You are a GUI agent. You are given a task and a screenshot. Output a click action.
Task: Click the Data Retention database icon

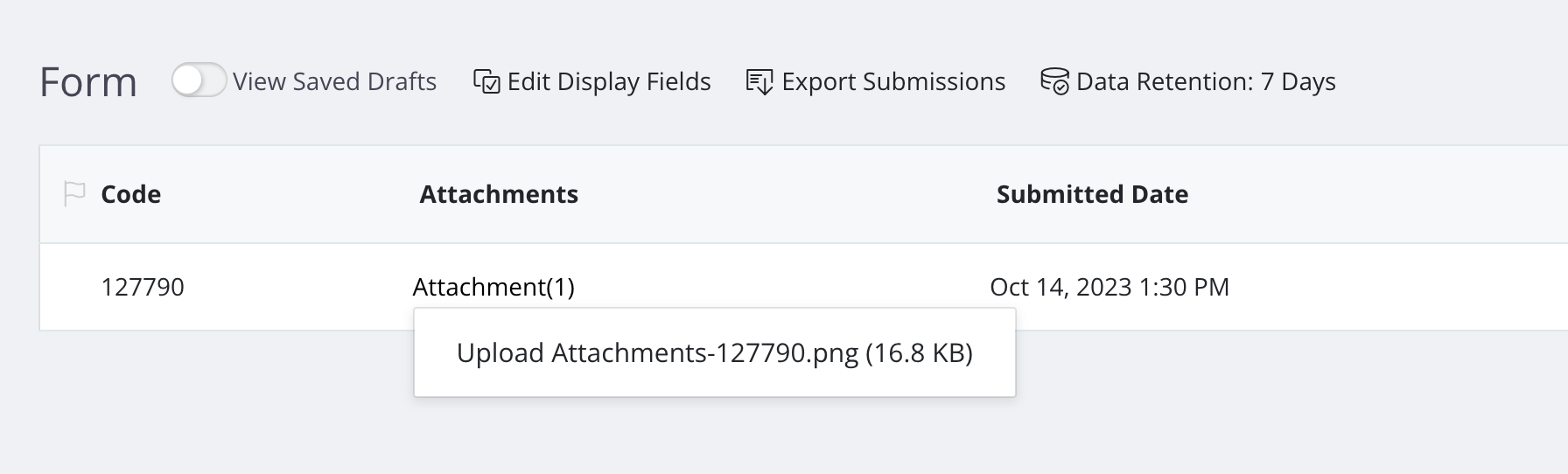coord(1054,81)
